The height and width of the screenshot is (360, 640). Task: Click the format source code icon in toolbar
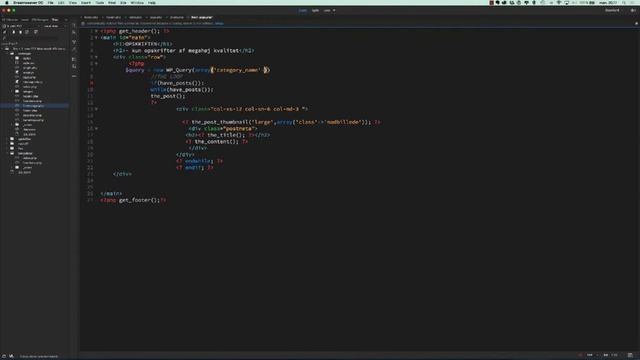(x=74, y=50)
